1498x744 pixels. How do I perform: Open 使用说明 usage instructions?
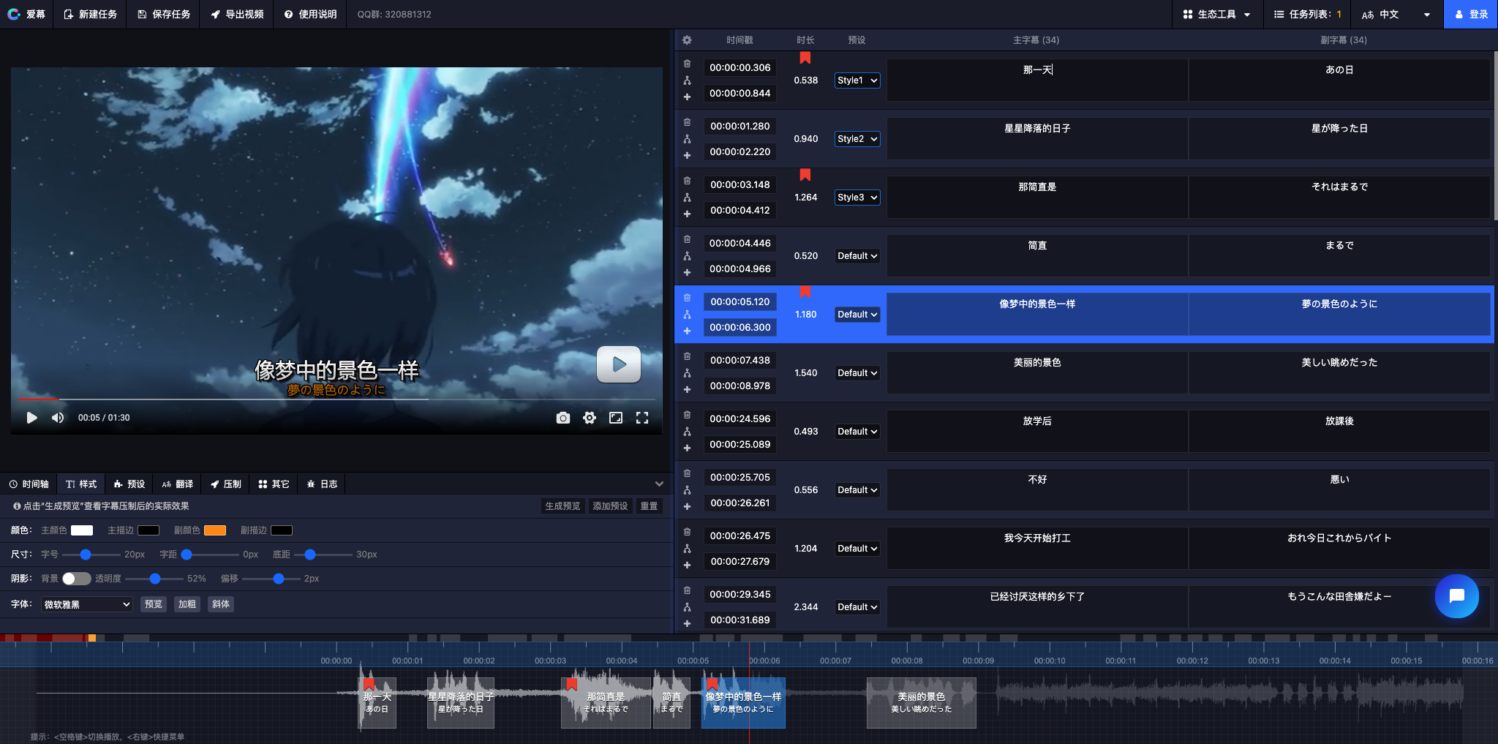(x=310, y=14)
